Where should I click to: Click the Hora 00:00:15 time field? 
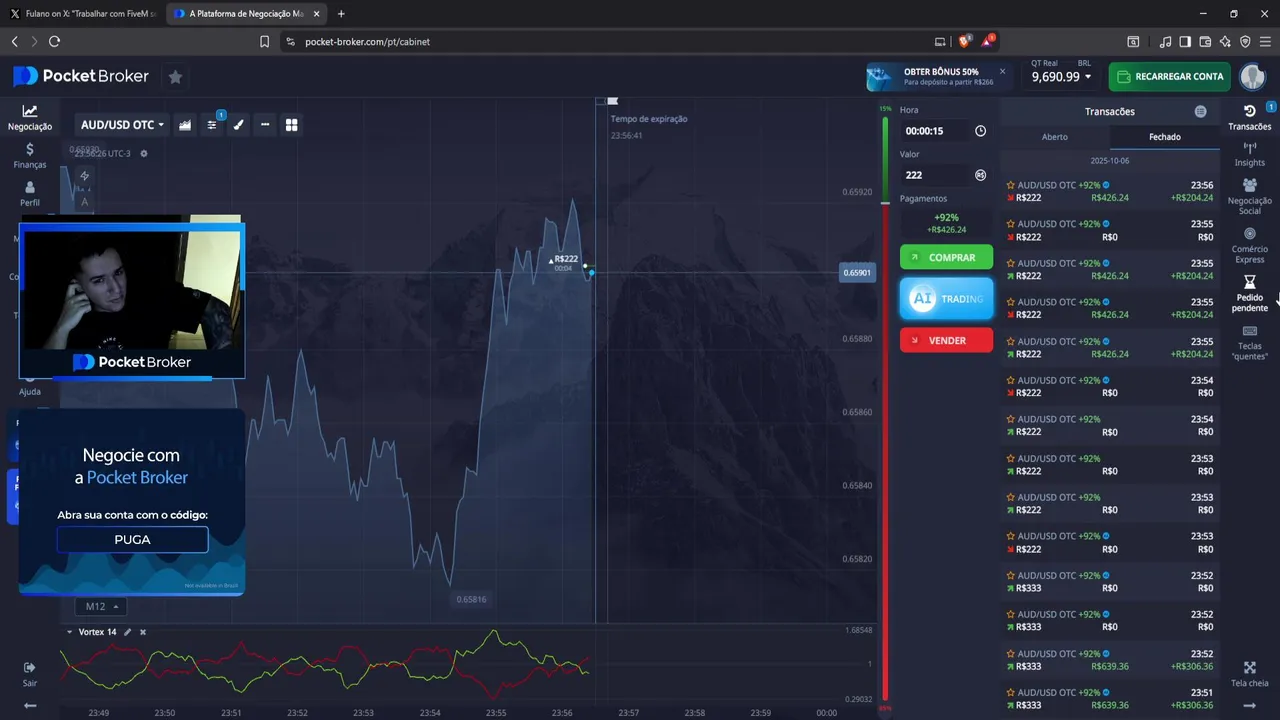tap(935, 131)
